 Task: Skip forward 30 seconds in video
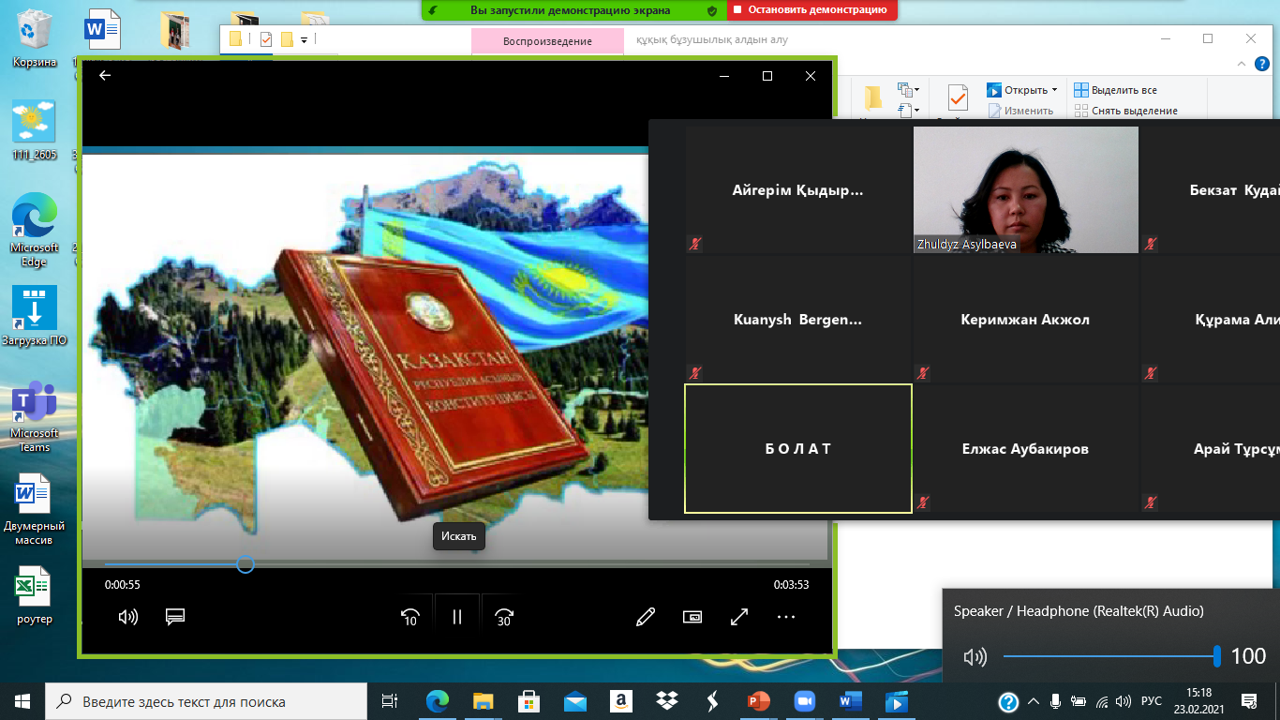504,617
